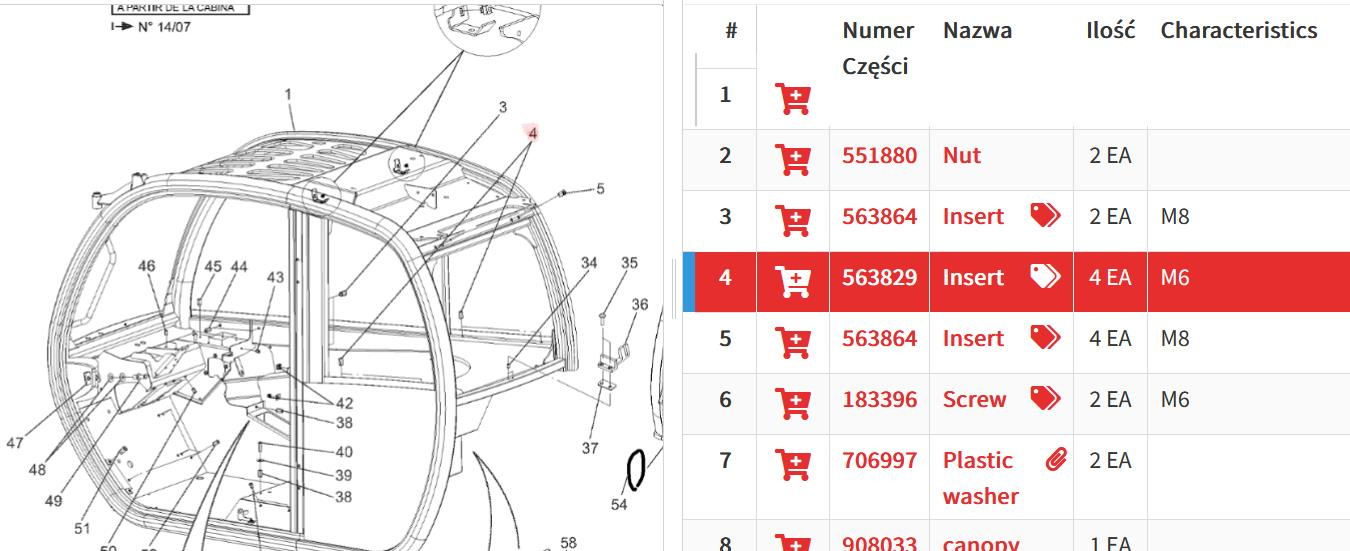Add row 5 Insert to cart
Screen dimensions: 1350x551
[x=793, y=341]
